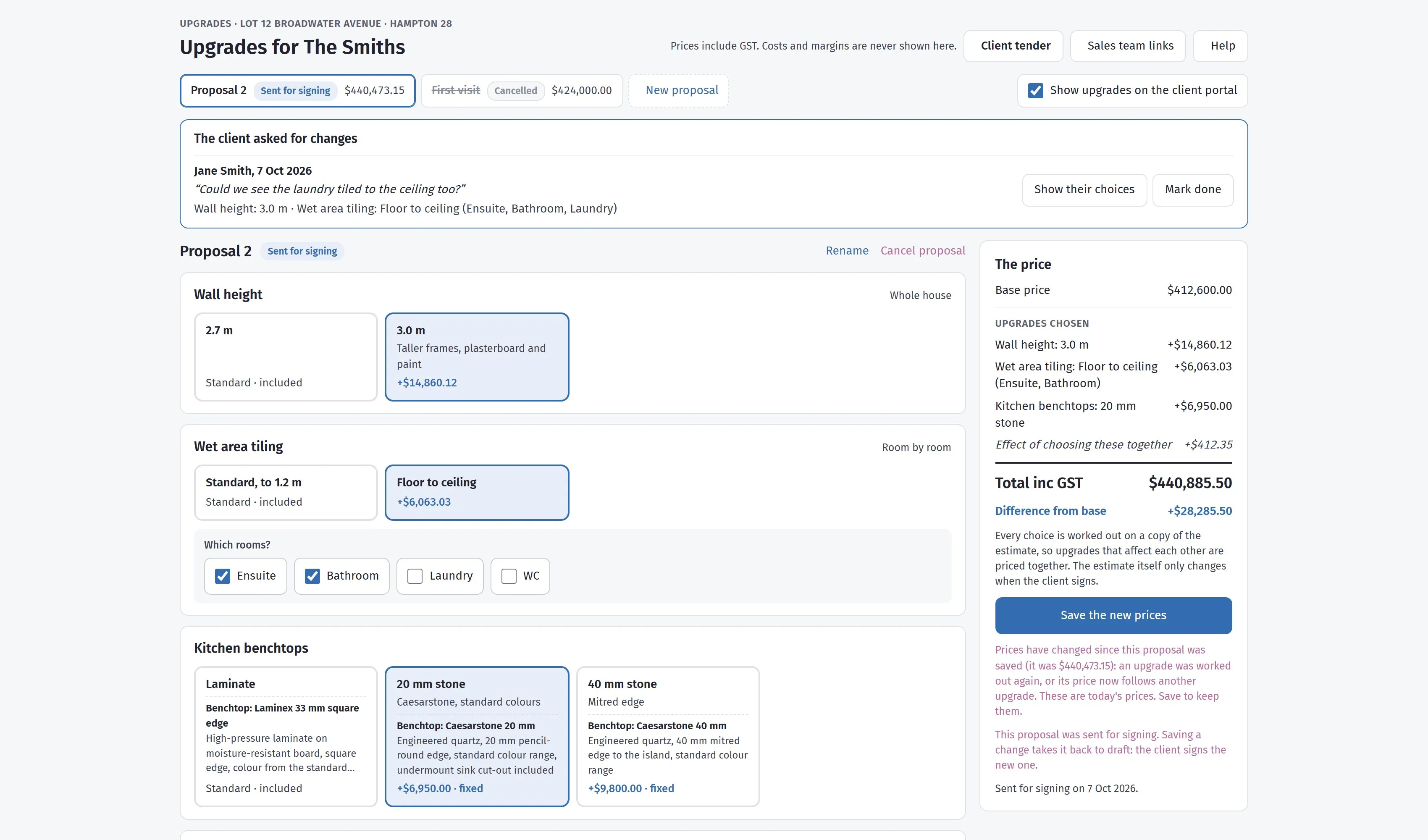
Task: Click the breadcrumb Upgrades · Lot 12 Broadwater Avenue
Action: point(316,24)
